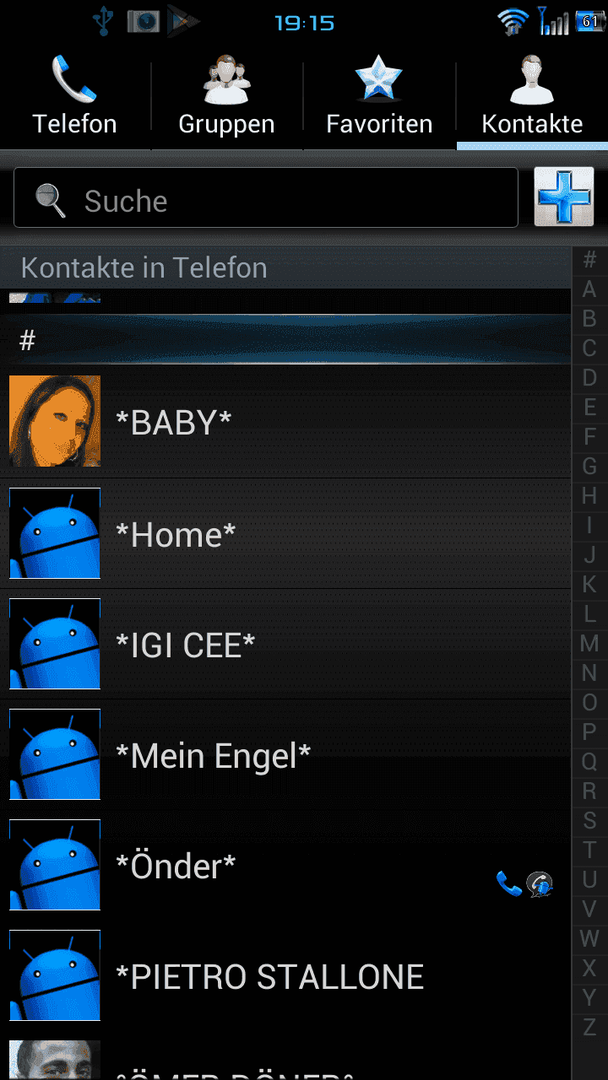The image size is (608, 1080).
Task: Focus the Suche search field
Action: point(266,197)
